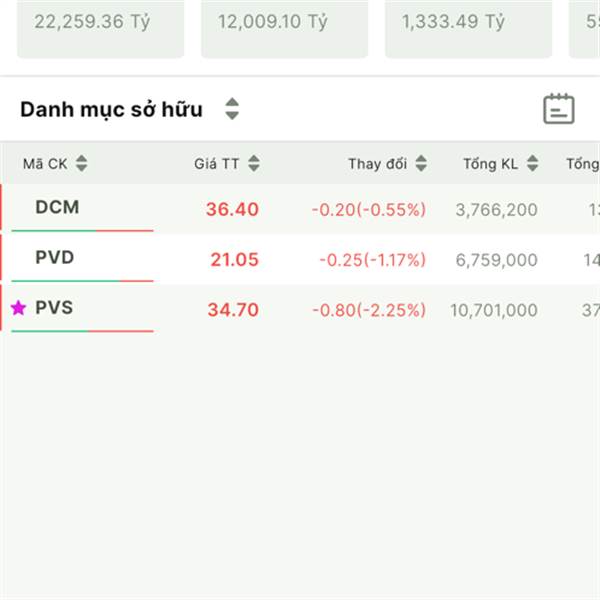Screen dimensions: 600x600
Task: Click the 22,259.36 Tỷ summary card
Action: tap(100, 29)
